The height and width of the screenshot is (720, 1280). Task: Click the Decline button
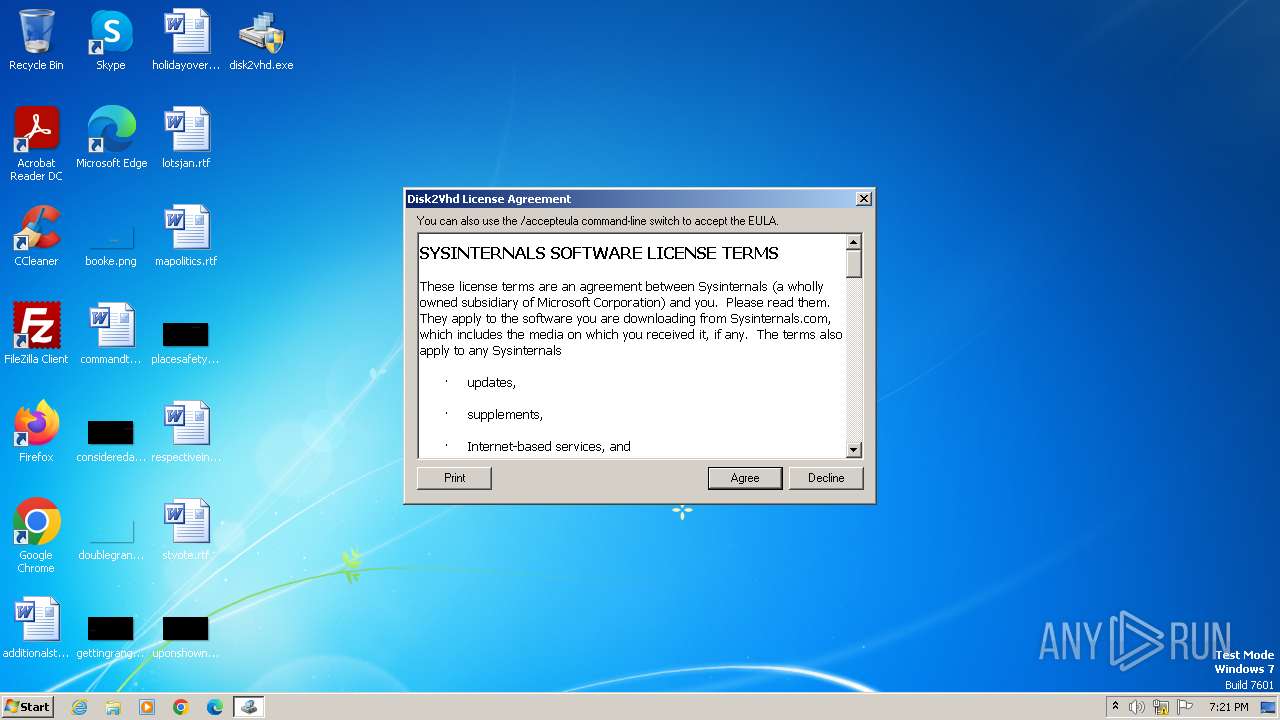pyautogui.click(x=825, y=478)
